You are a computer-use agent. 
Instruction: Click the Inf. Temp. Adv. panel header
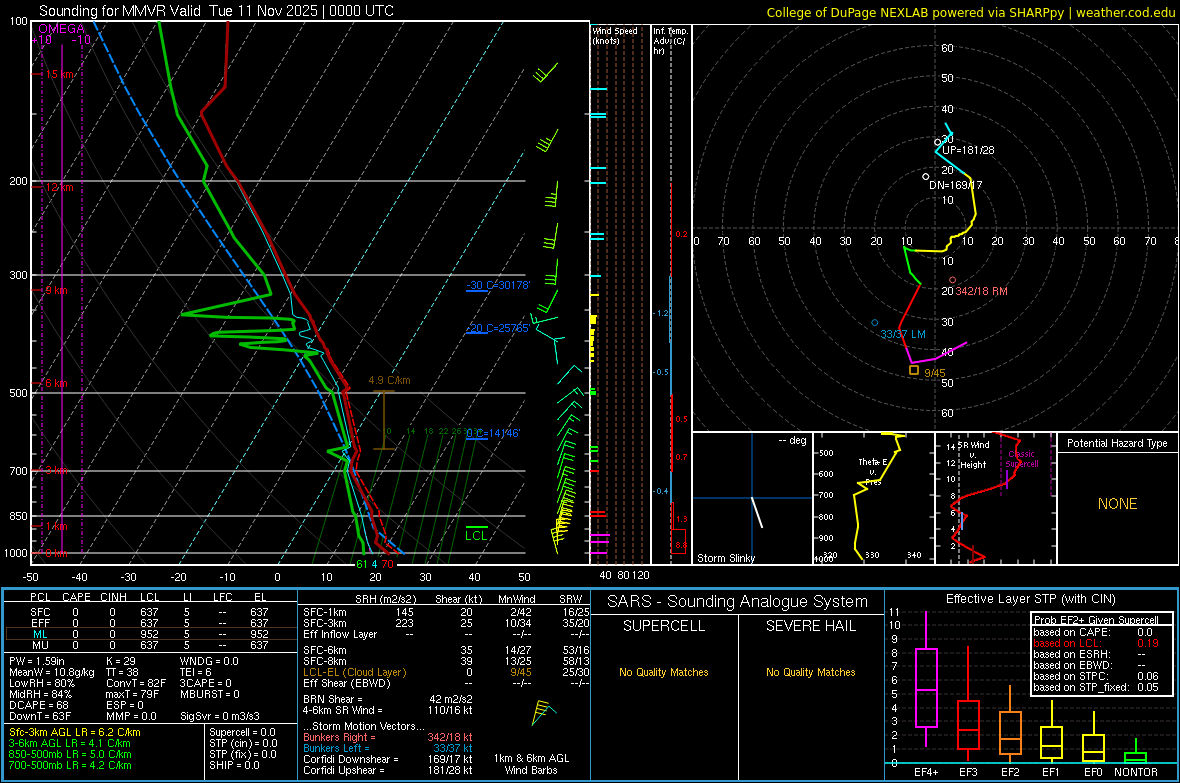tap(670, 41)
